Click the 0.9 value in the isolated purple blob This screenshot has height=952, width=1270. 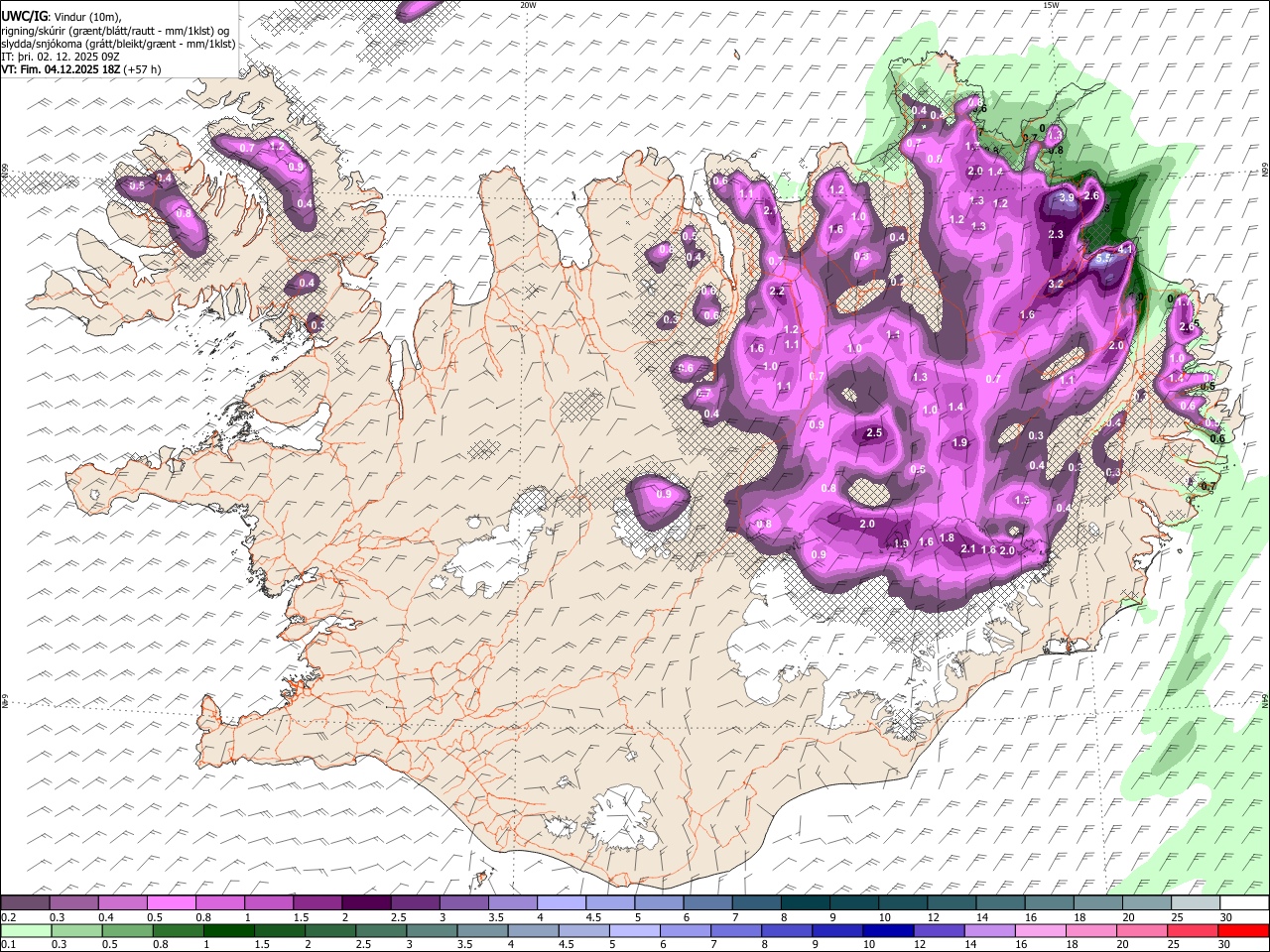664,494
